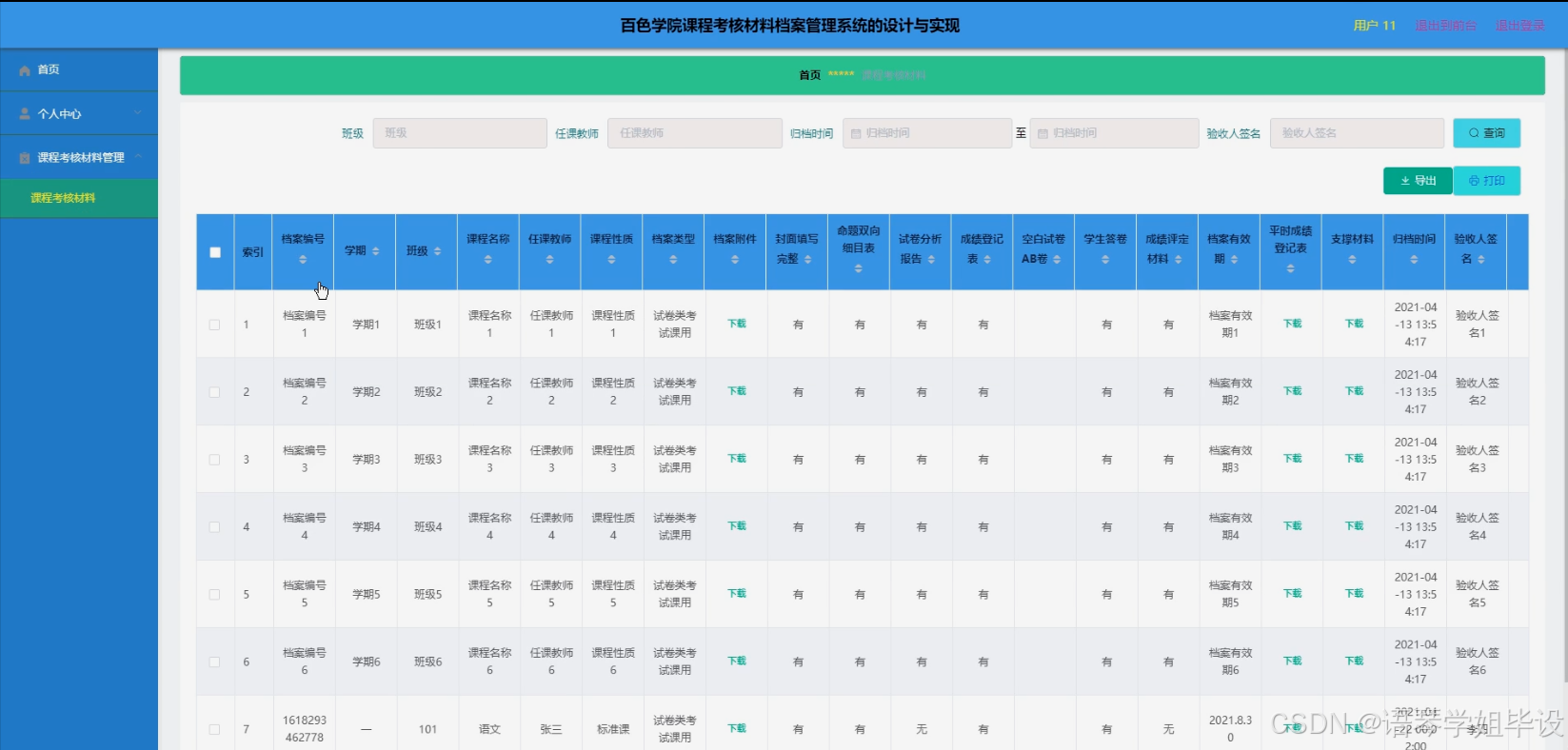The height and width of the screenshot is (750, 1568).
Task: Click the home icon beside 首页 in sidebar
Action: [x=25, y=70]
